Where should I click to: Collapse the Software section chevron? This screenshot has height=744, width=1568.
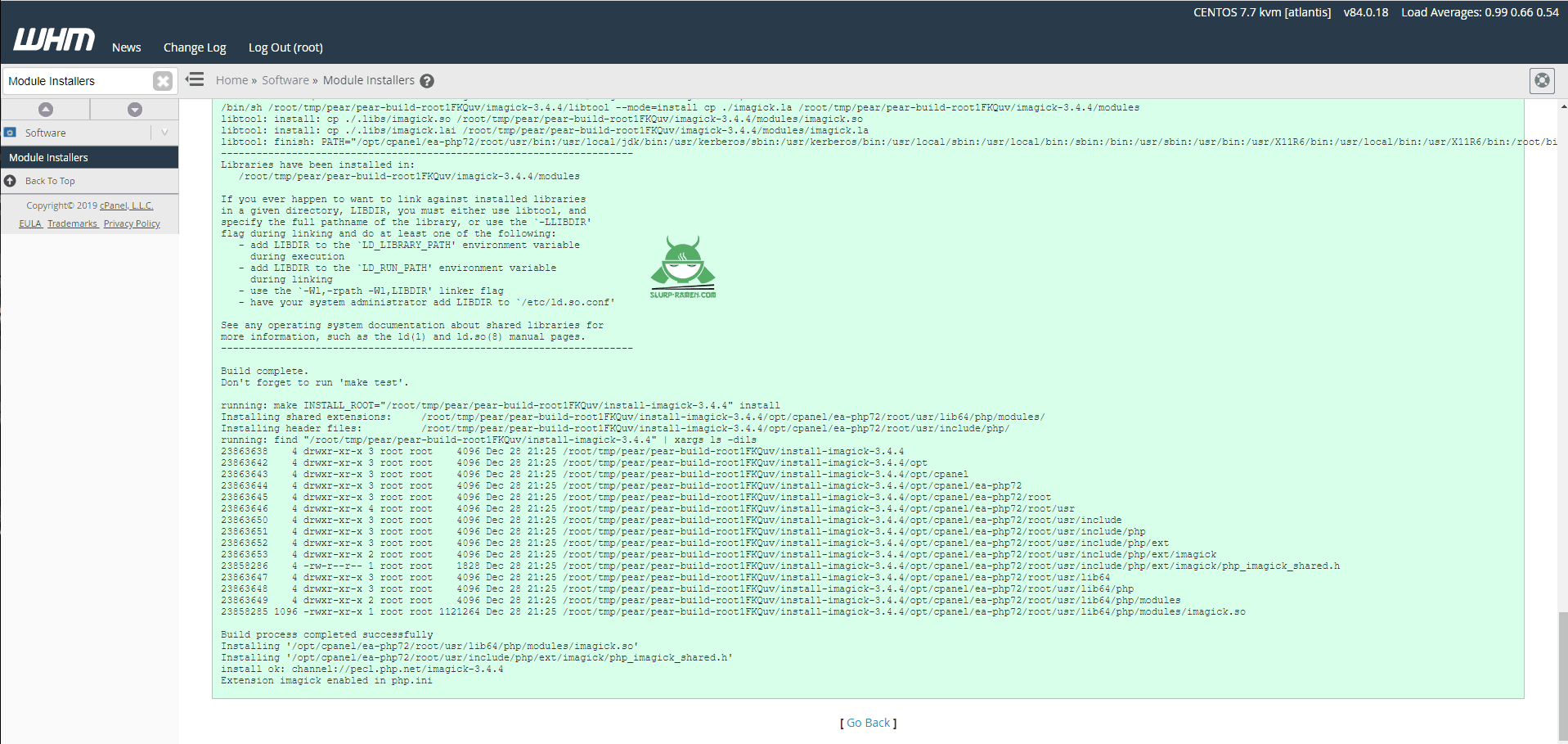click(164, 133)
